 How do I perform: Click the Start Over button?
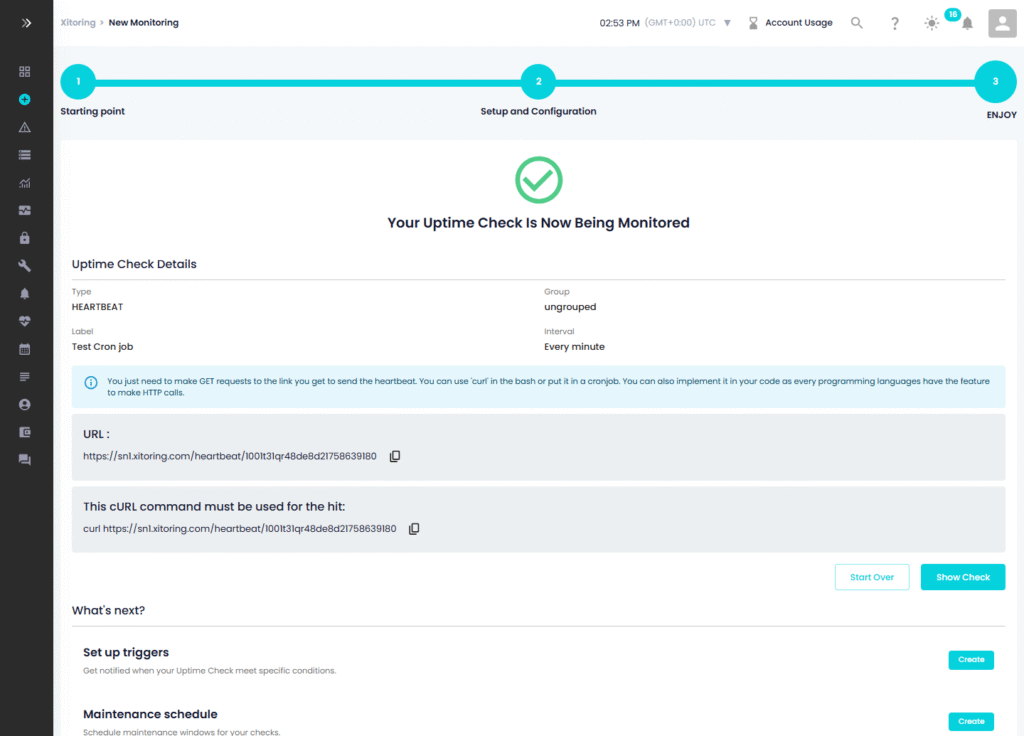[872, 577]
